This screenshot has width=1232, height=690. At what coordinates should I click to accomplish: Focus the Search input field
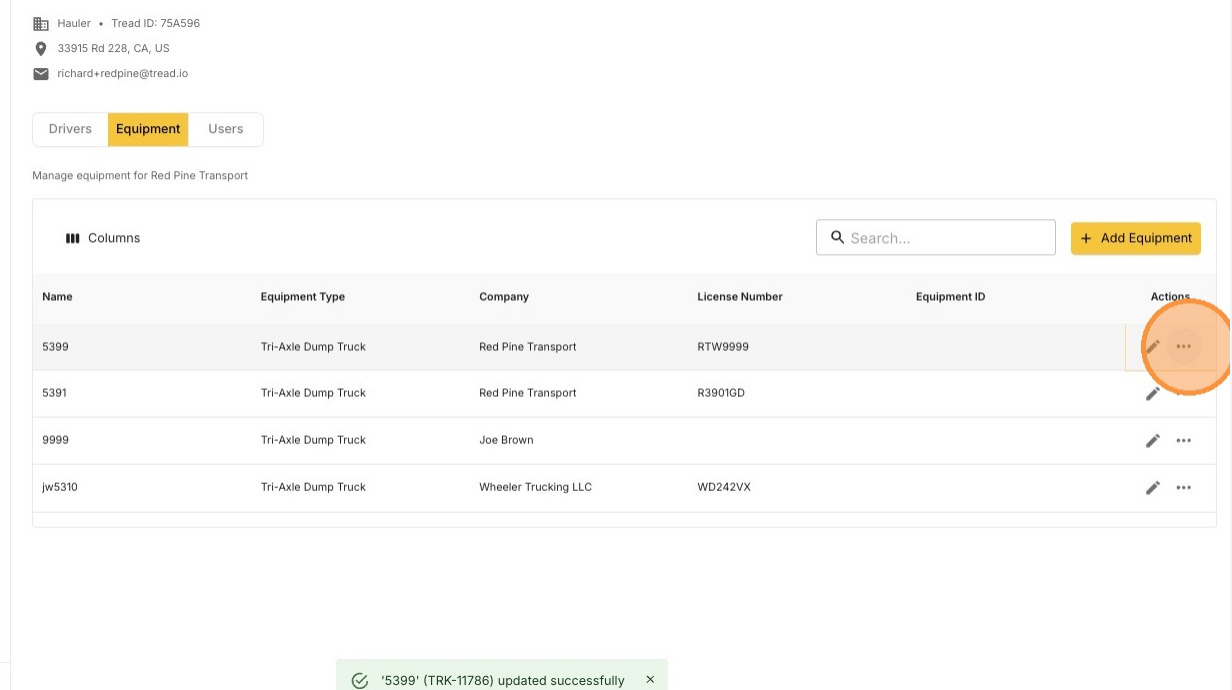[x=936, y=238]
